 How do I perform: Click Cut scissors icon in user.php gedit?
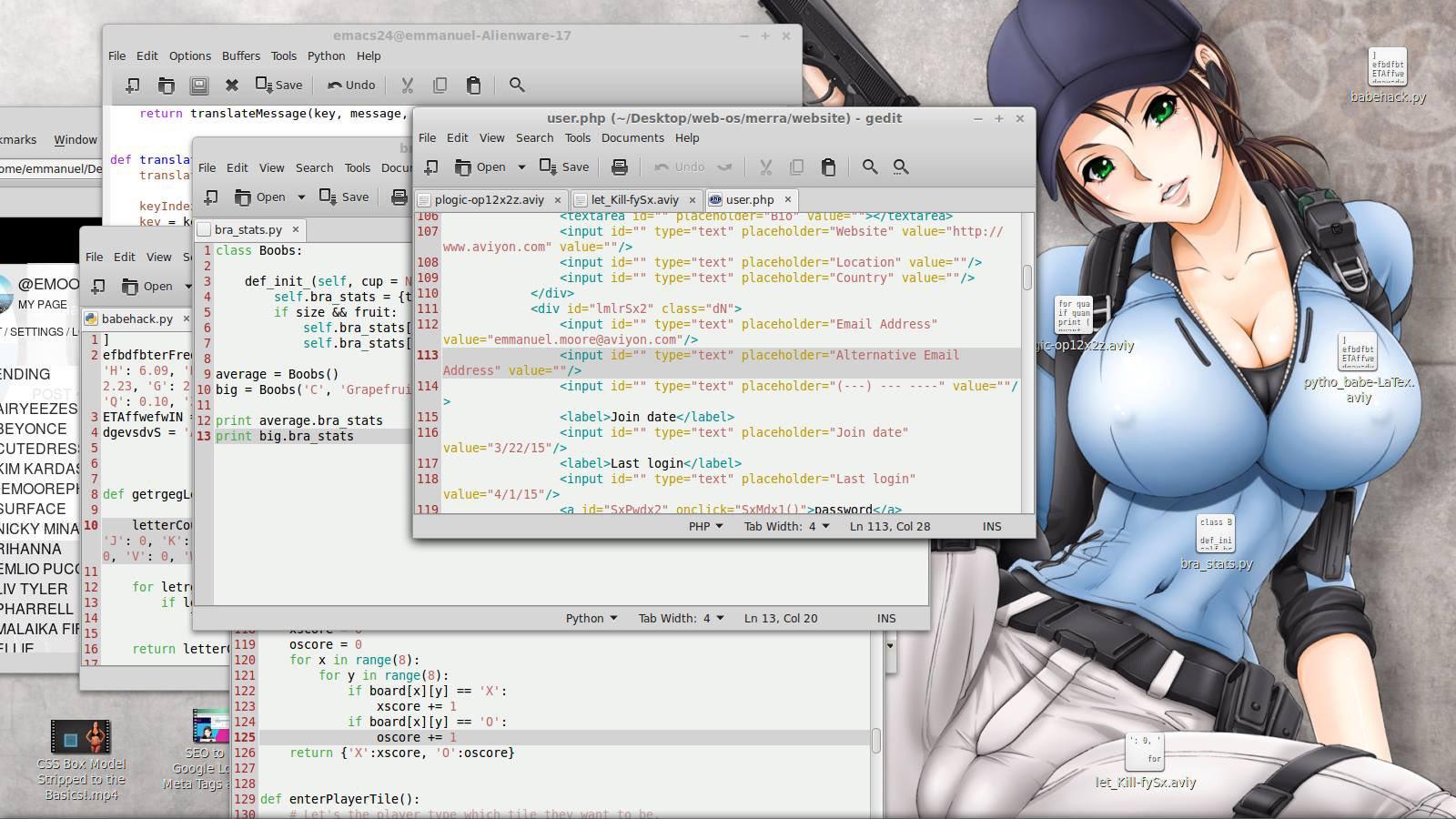[x=765, y=167]
